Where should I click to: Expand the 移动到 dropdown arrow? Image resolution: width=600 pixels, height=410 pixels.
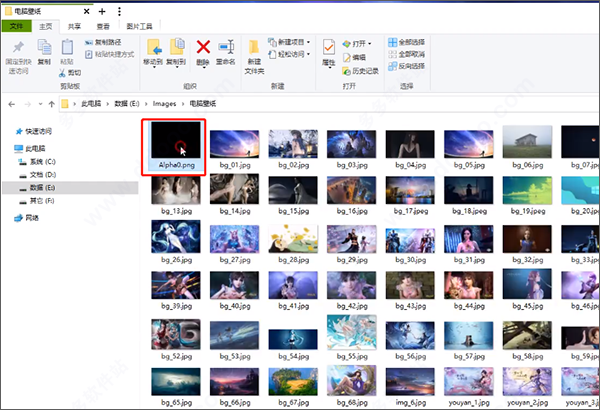coord(154,67)
